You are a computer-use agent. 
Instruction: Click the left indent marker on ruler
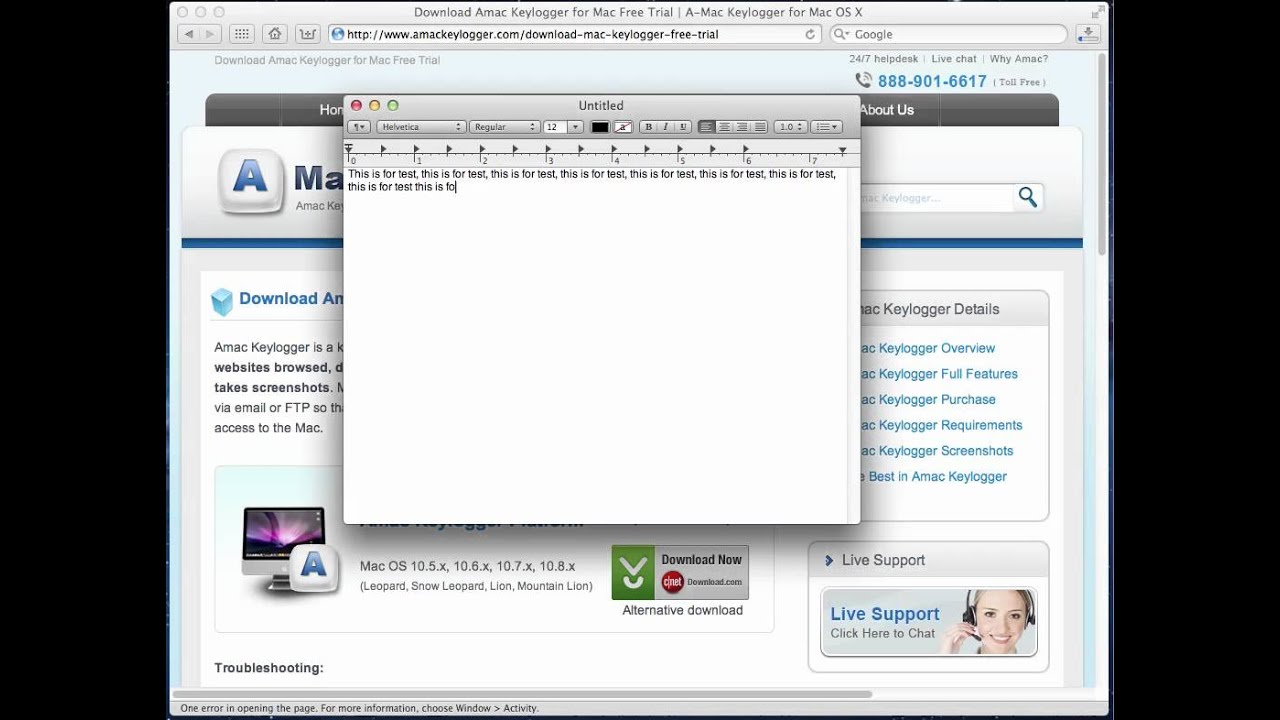click(x=348, y=150)
